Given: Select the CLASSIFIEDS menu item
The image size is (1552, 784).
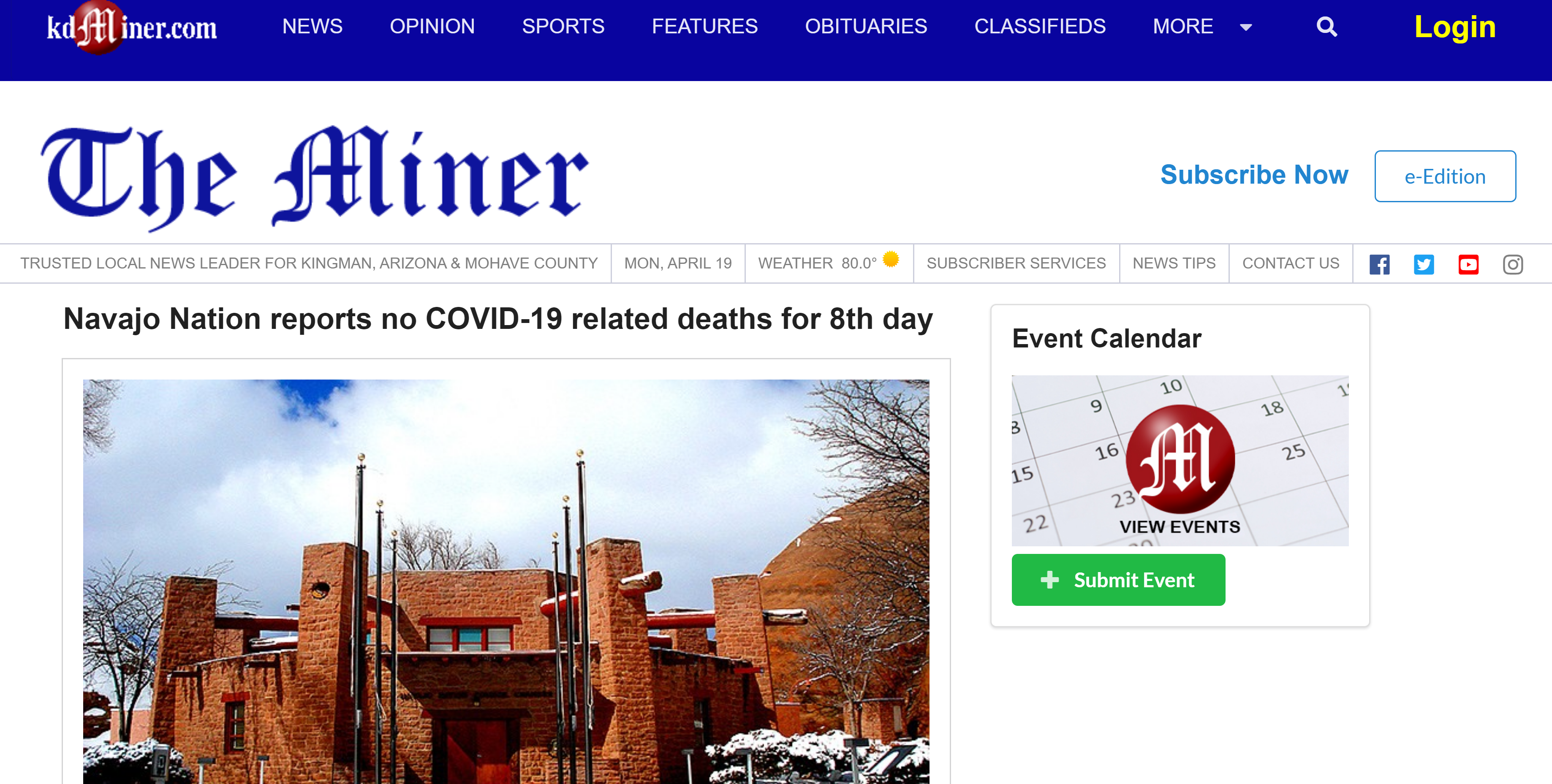Looking at the screenshot, I should [x=1040, y=27].
